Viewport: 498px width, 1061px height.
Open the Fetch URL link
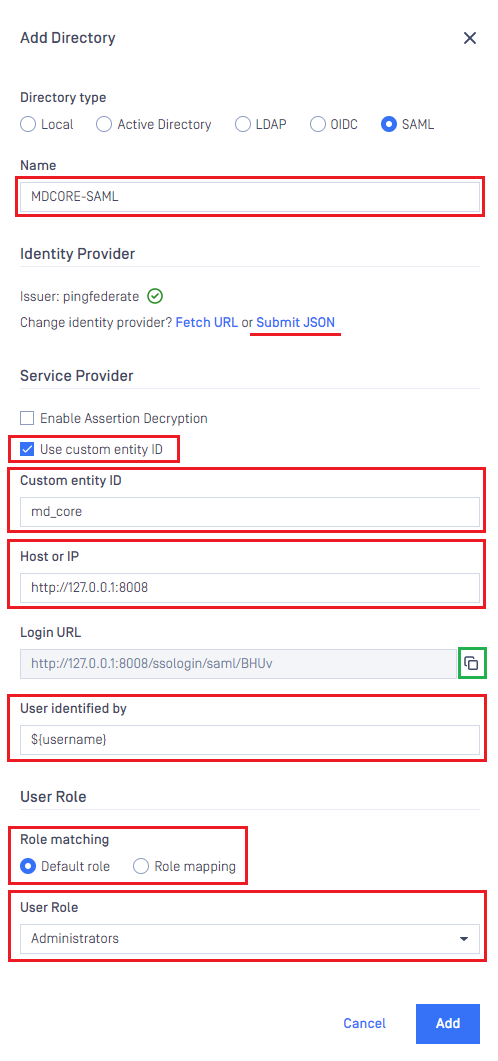206,323
